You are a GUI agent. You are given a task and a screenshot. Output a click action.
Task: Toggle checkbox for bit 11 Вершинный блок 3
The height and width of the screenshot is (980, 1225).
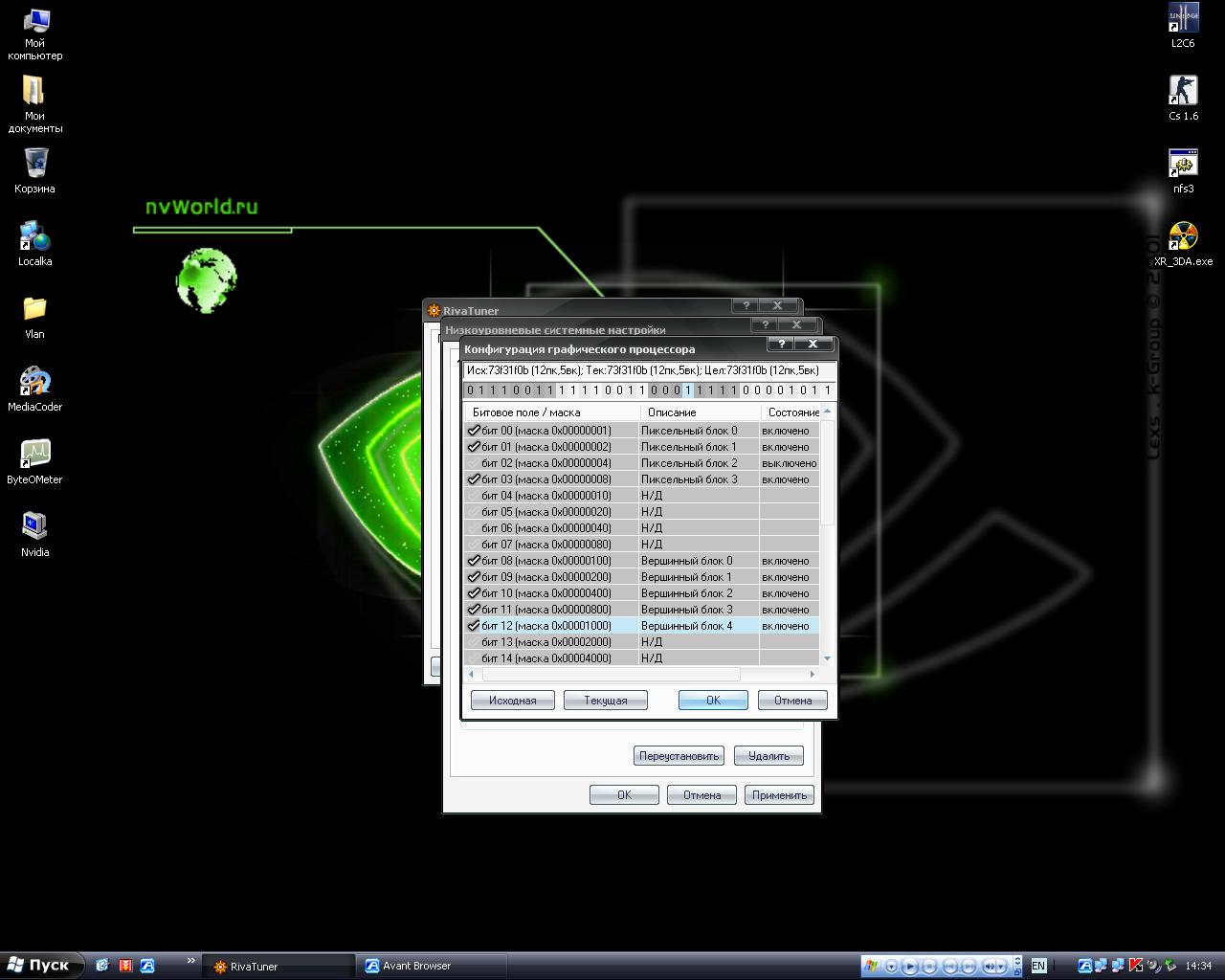coord(473,610)
